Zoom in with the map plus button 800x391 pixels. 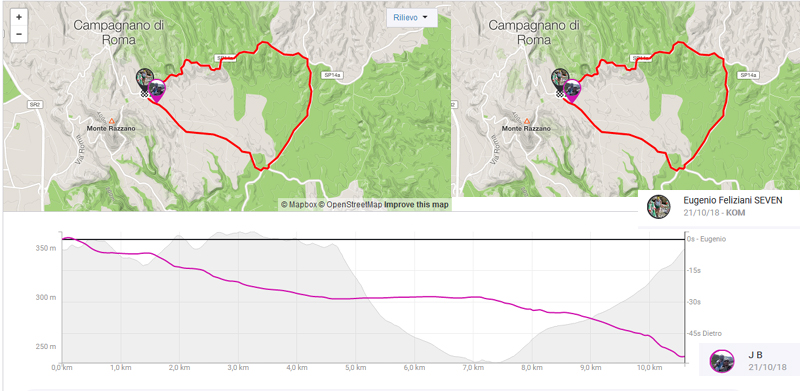(19, 17)
